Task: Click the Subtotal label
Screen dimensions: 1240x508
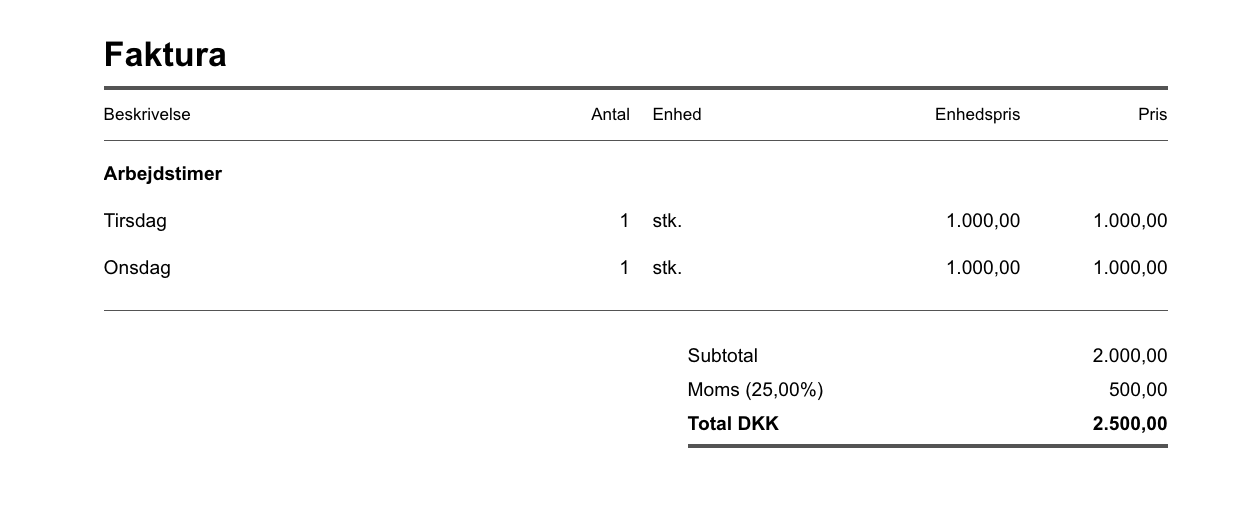Action: 723,356
